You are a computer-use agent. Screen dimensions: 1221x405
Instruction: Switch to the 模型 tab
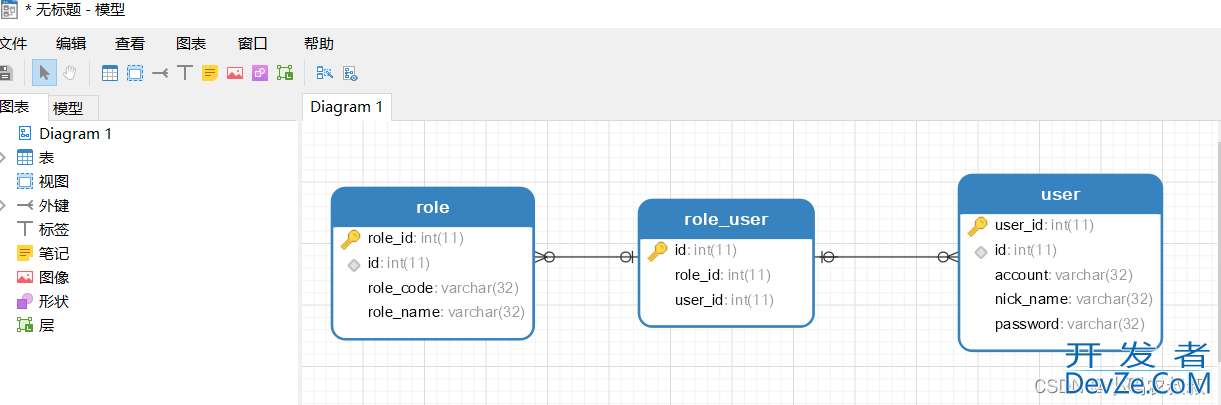click(68, 108)
